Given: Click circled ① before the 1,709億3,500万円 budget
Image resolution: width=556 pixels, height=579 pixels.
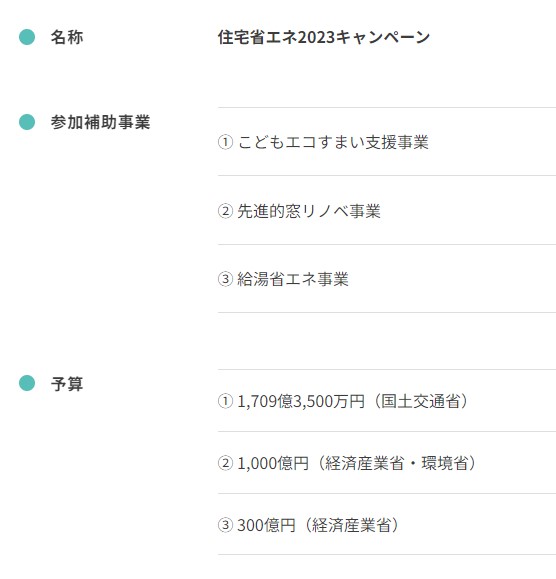Looking at the screenshot, I should [x=225, y=401].
